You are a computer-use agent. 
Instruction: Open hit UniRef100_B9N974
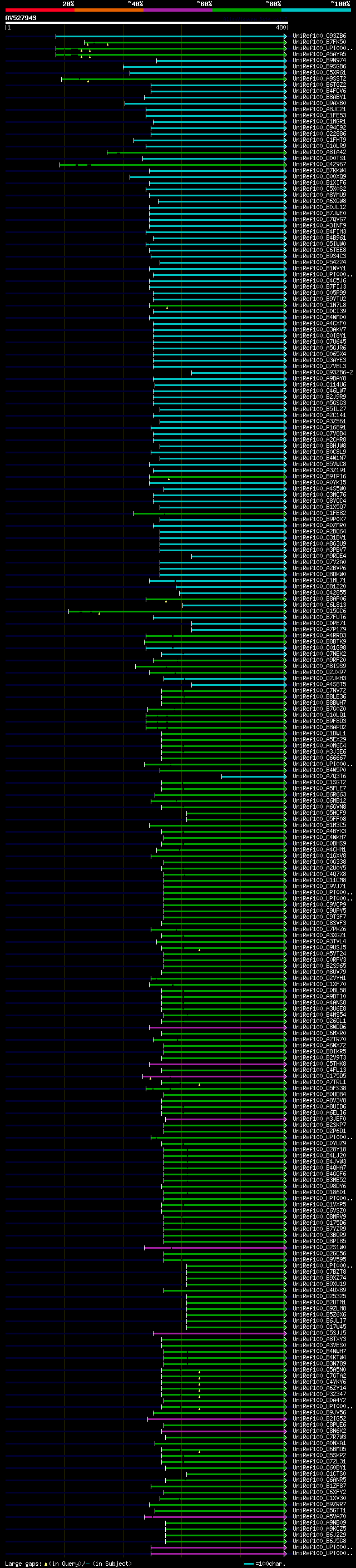(x=319, y=60)
